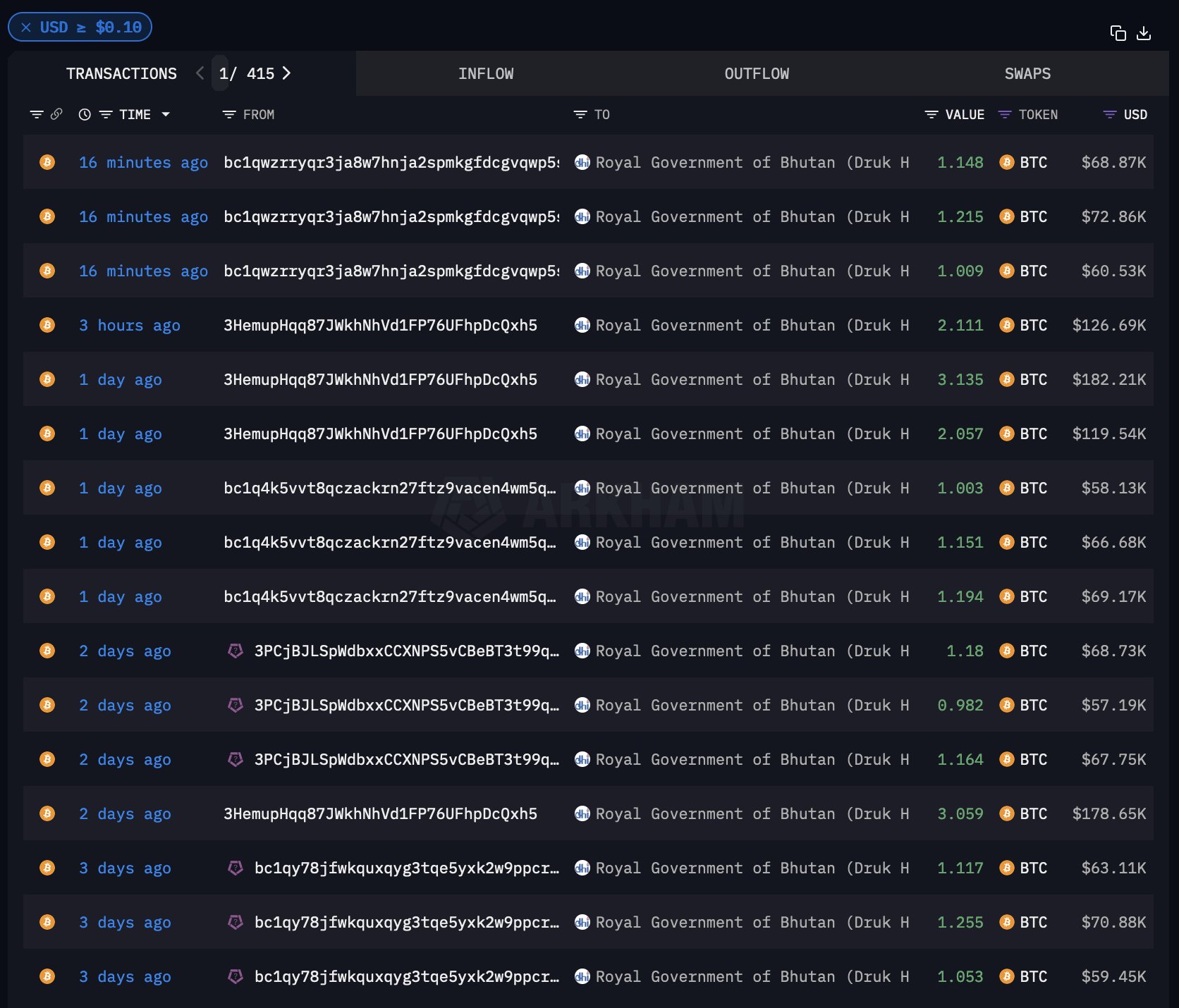This screenshot has height=1008, width=1179.
Task: Click Bitcoin chain icon in $59.45K row
Action: click(x=47, y=976)
